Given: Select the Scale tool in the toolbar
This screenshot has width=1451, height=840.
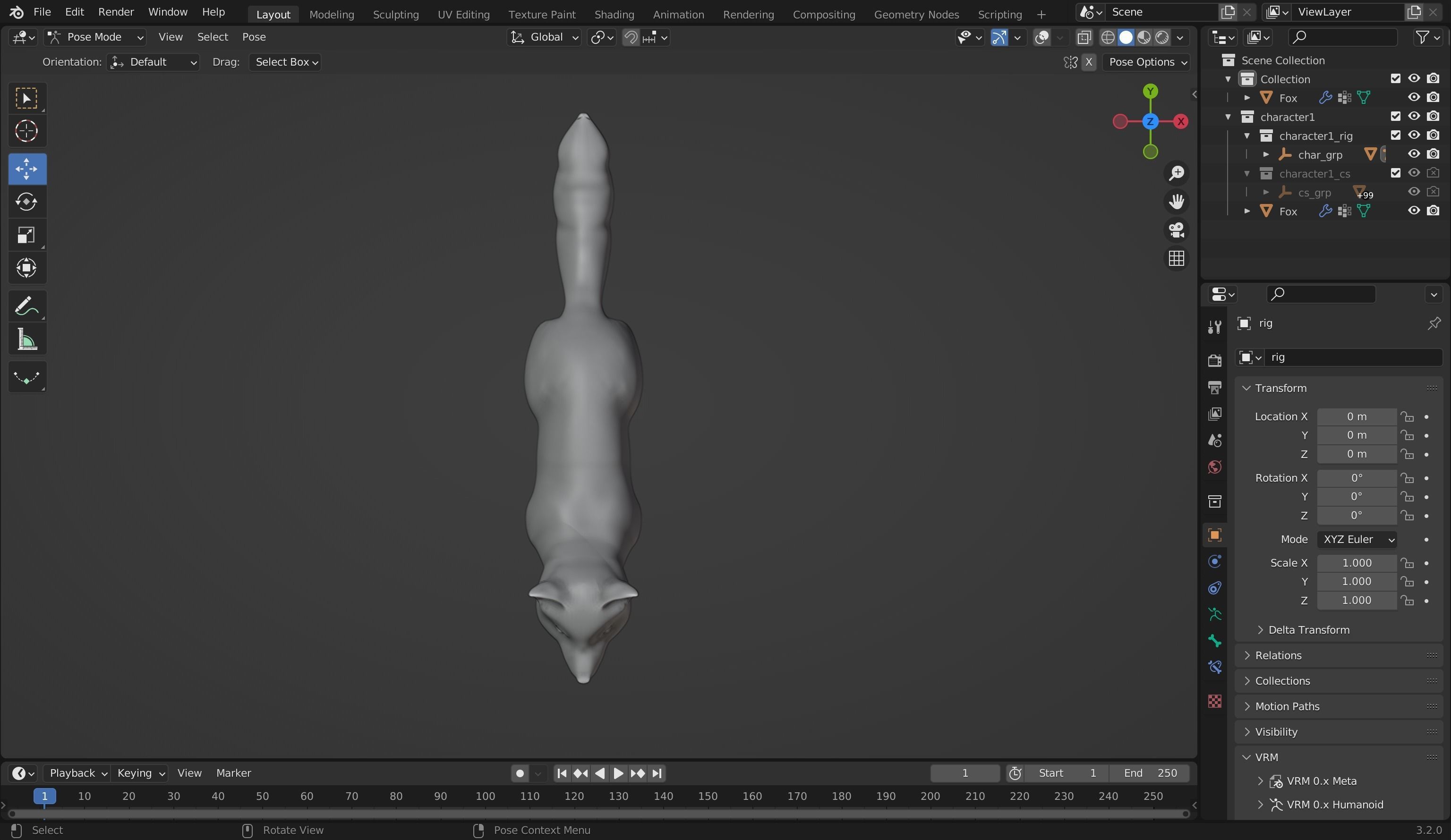Looking at the screenshot, I should click(26, 235).
